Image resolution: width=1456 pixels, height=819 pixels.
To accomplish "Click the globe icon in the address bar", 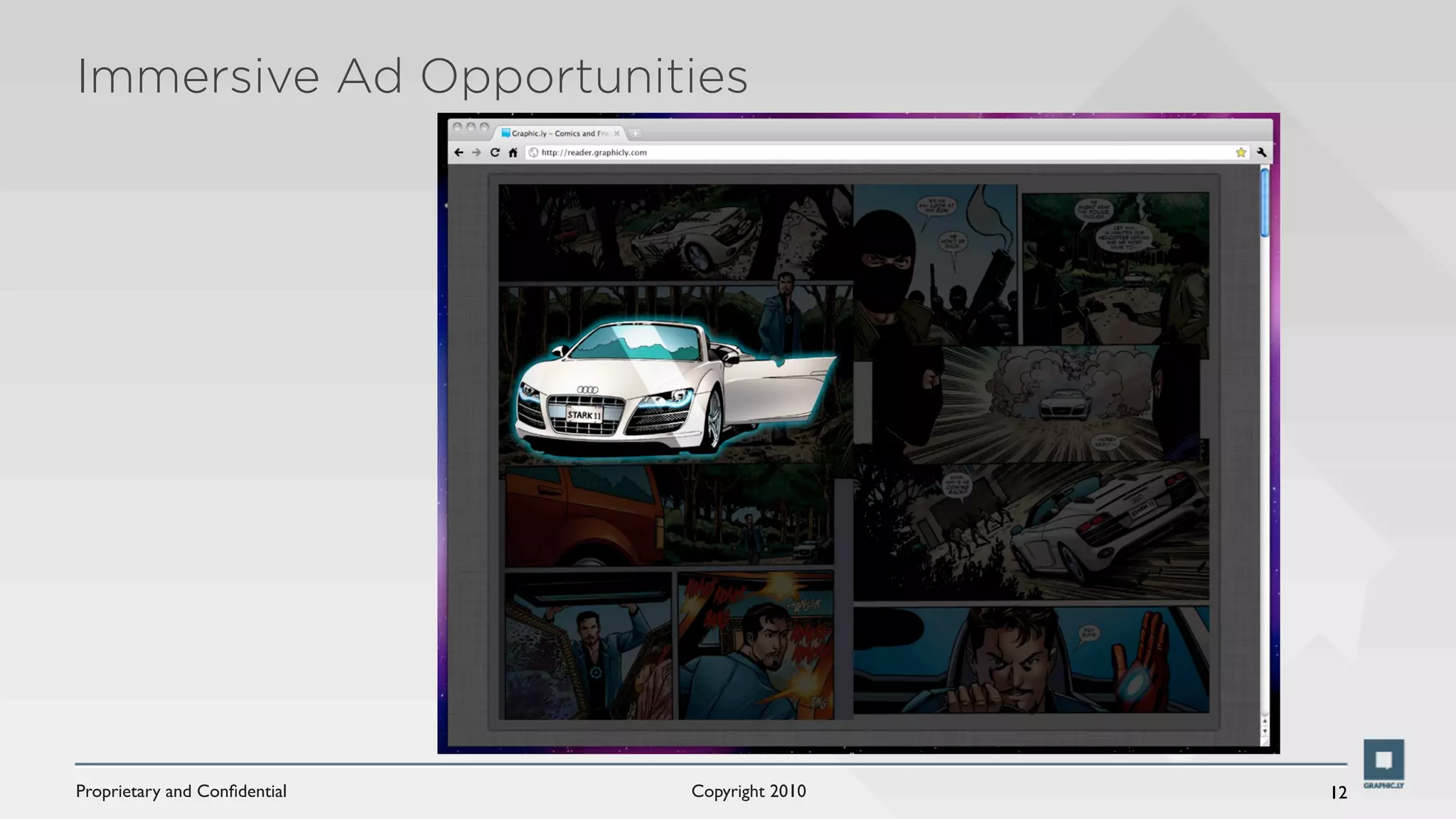I will click(x=533, y=152).
